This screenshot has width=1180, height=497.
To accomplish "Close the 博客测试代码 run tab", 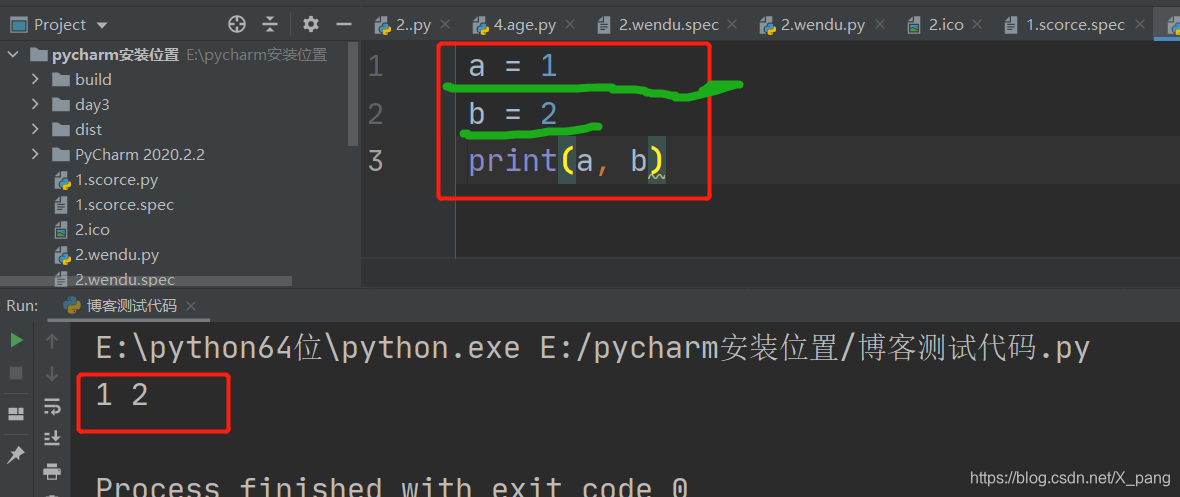I will 190,306.
